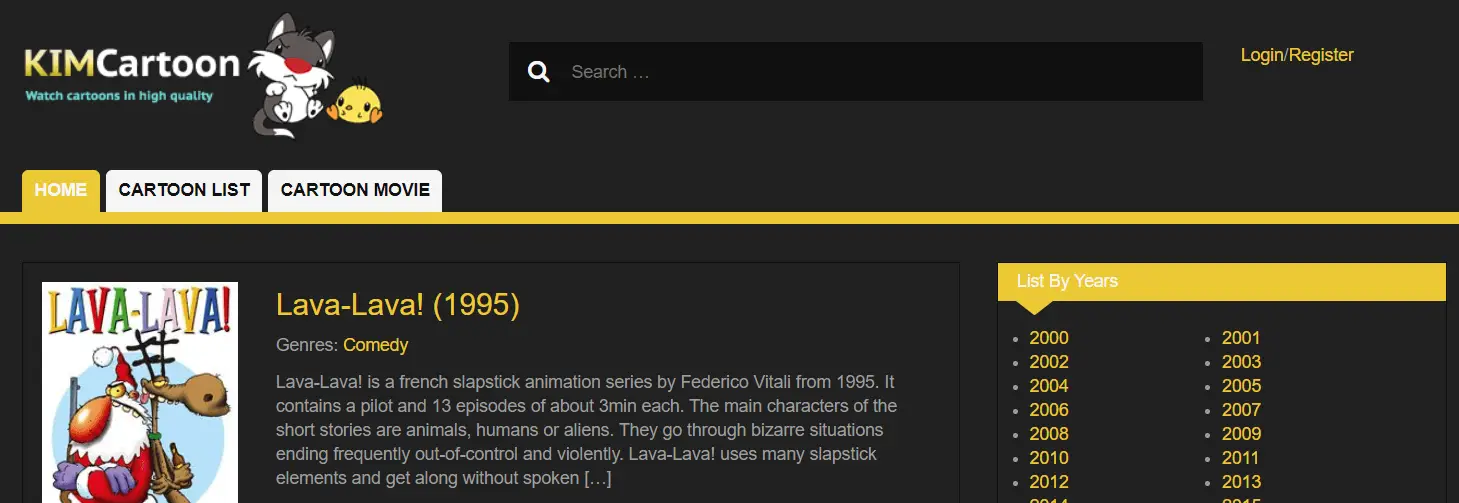
Task: Open the Login/Register link
Action: click(x=1297, y=55)
